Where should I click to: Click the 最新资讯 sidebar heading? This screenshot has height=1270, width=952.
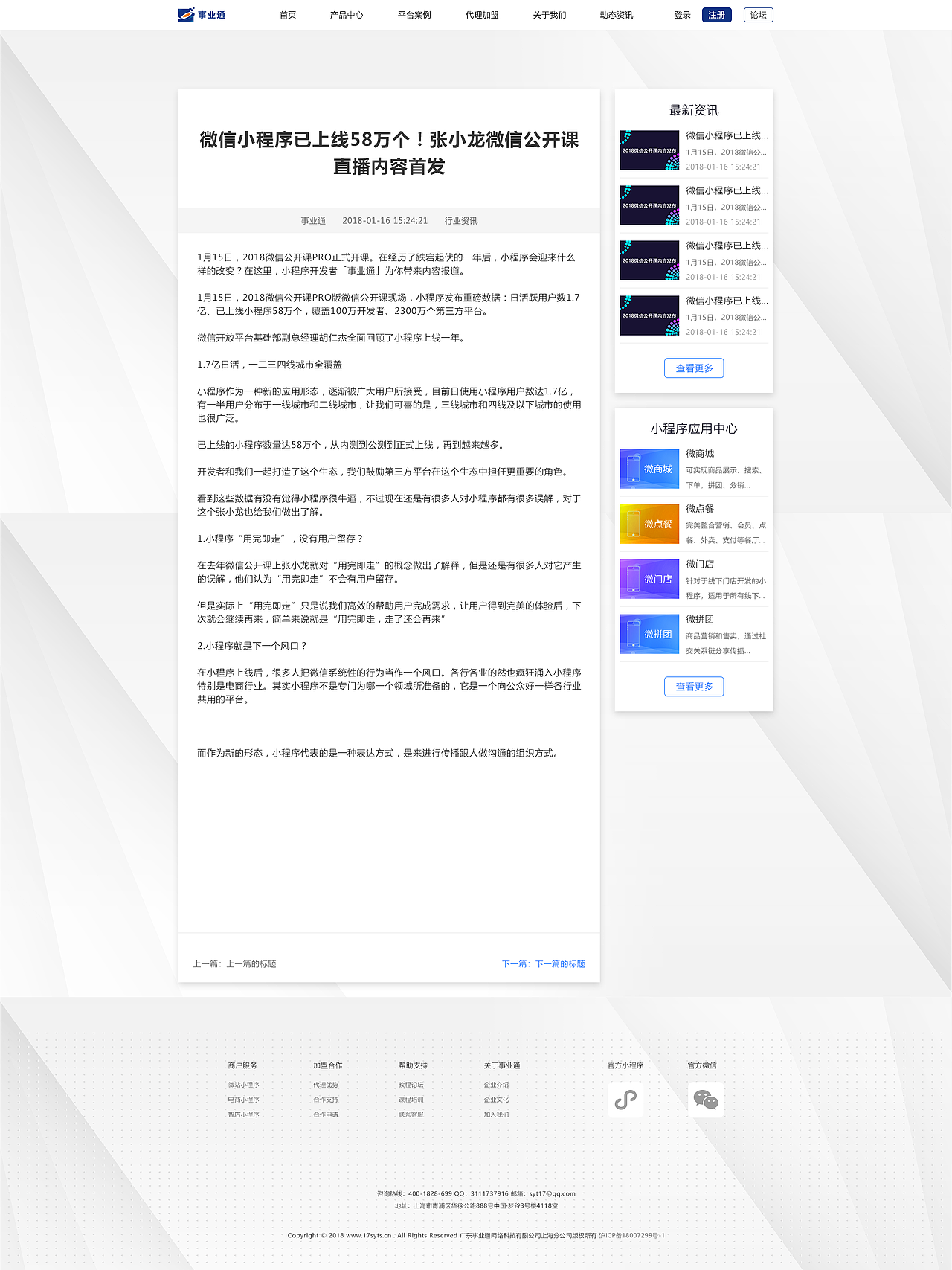[694, 110]
